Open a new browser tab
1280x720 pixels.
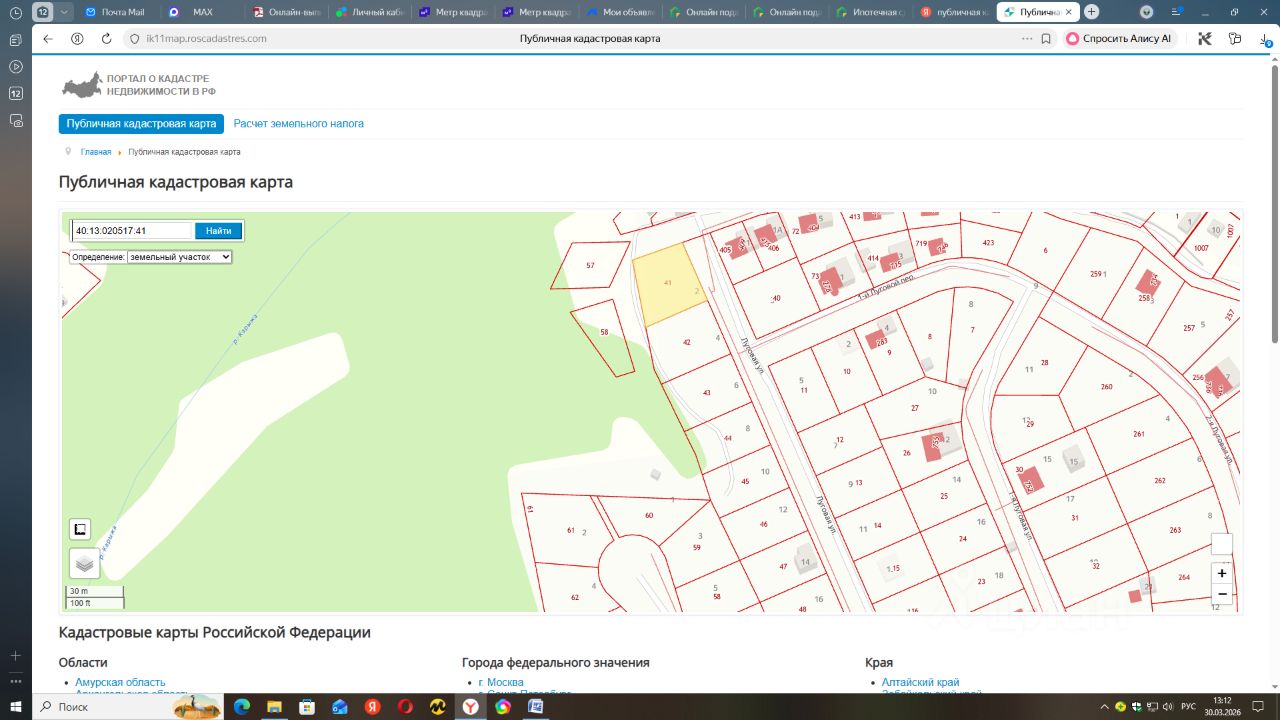pos(1091,12)
